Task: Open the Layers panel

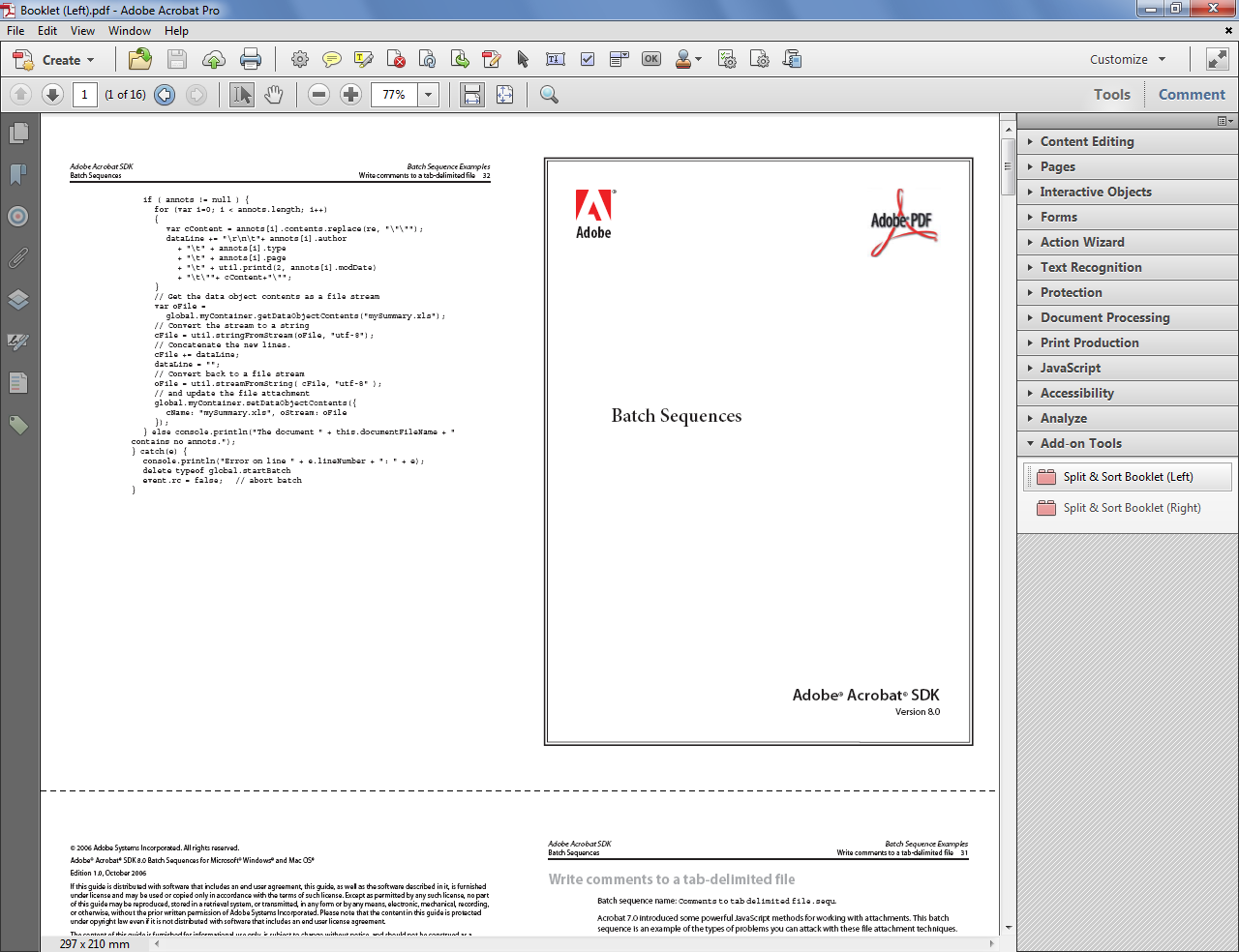Action: (17, 300)
